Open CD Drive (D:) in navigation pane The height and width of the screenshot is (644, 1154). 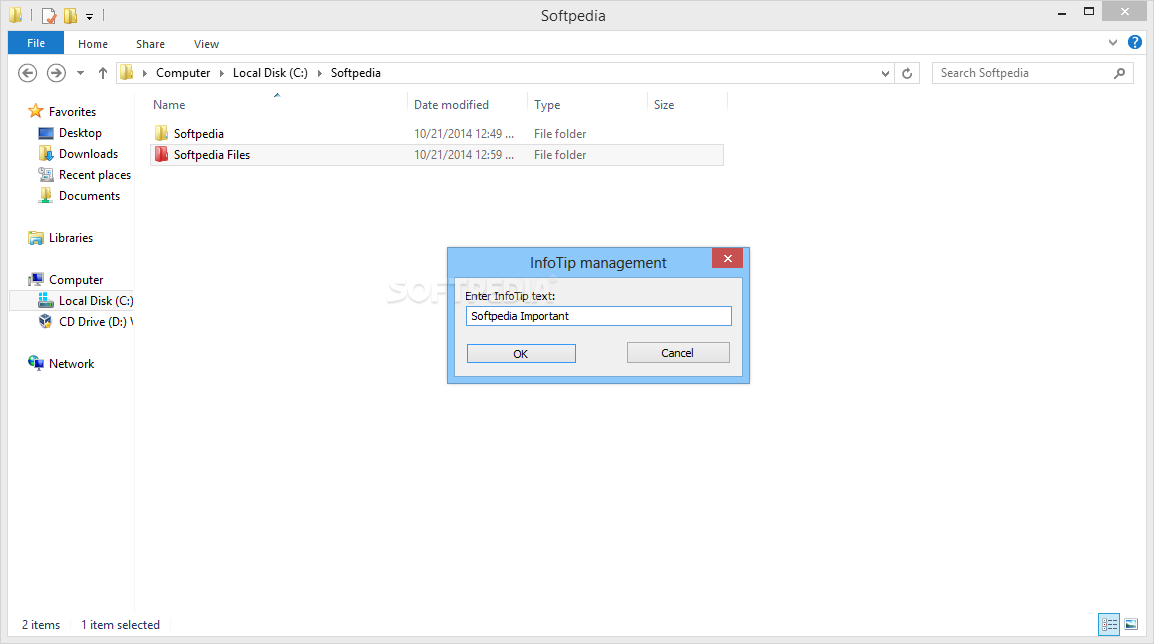(96, 322)
